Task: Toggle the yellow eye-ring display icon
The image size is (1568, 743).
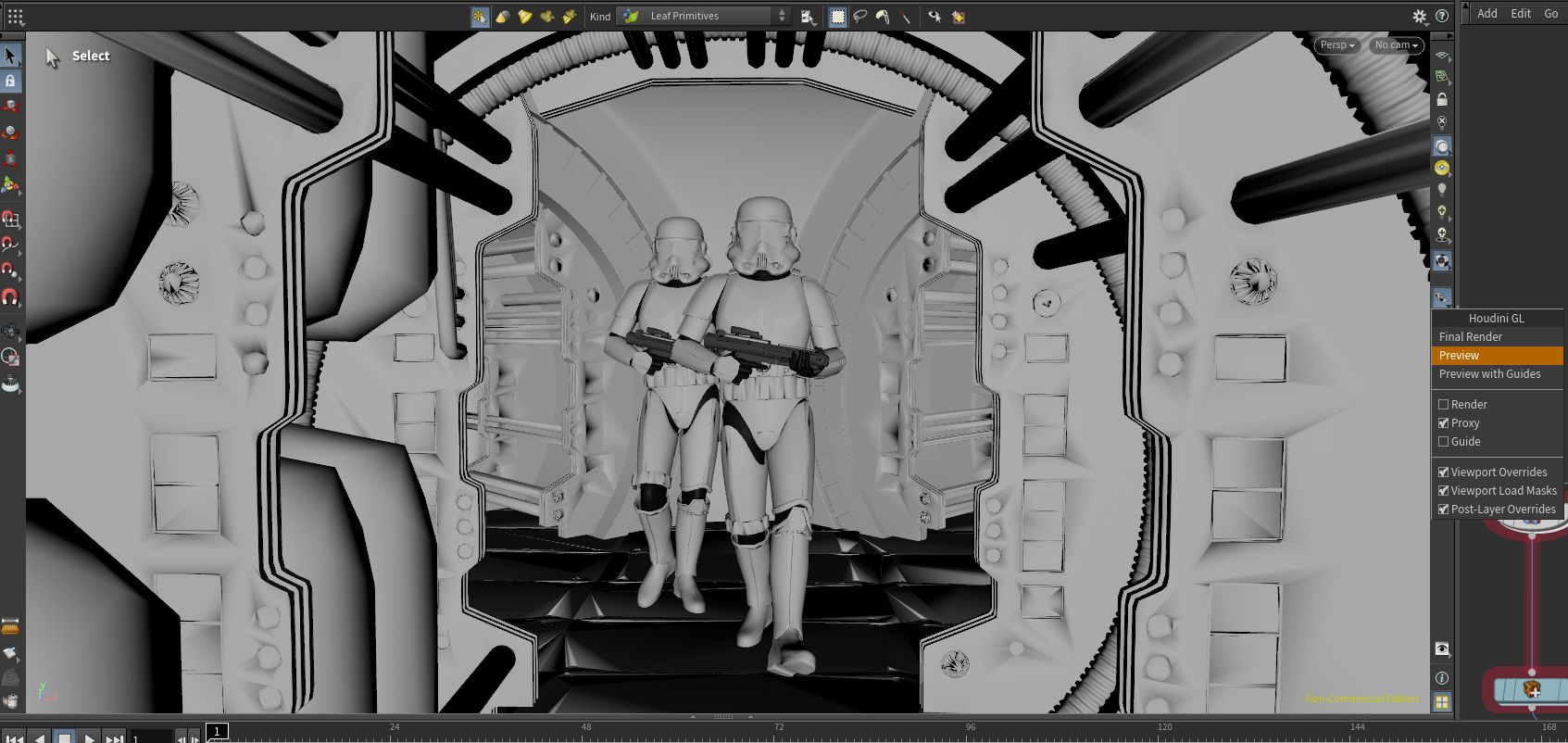Action: point(1442,168)
